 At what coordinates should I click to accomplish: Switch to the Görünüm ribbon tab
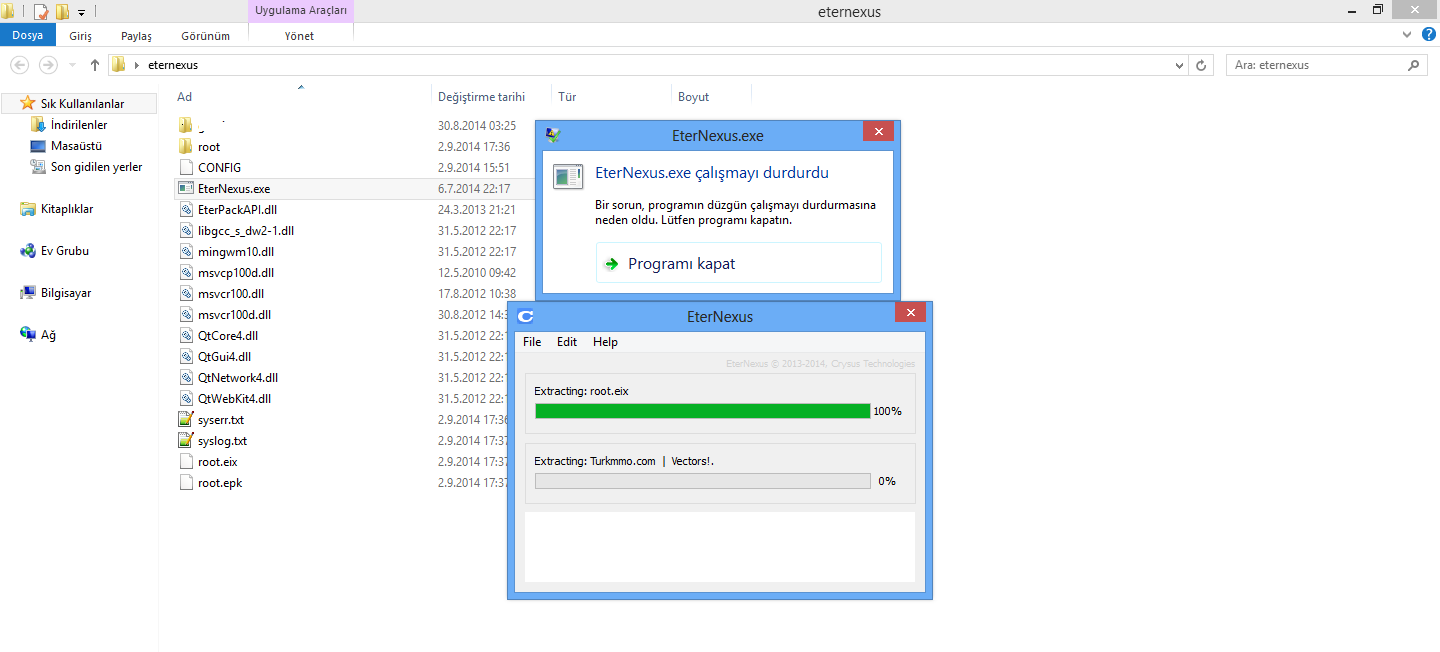[x=205, y=35]
